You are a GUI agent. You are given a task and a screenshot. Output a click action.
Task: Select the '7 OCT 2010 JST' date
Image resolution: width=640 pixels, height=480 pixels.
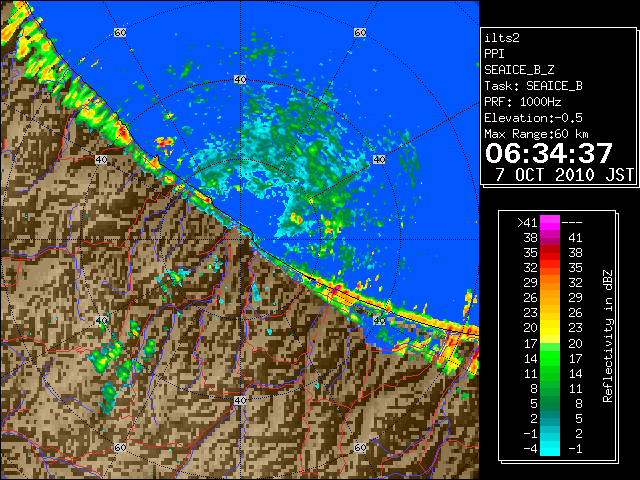pyautogui.click(x=564, y=175)
